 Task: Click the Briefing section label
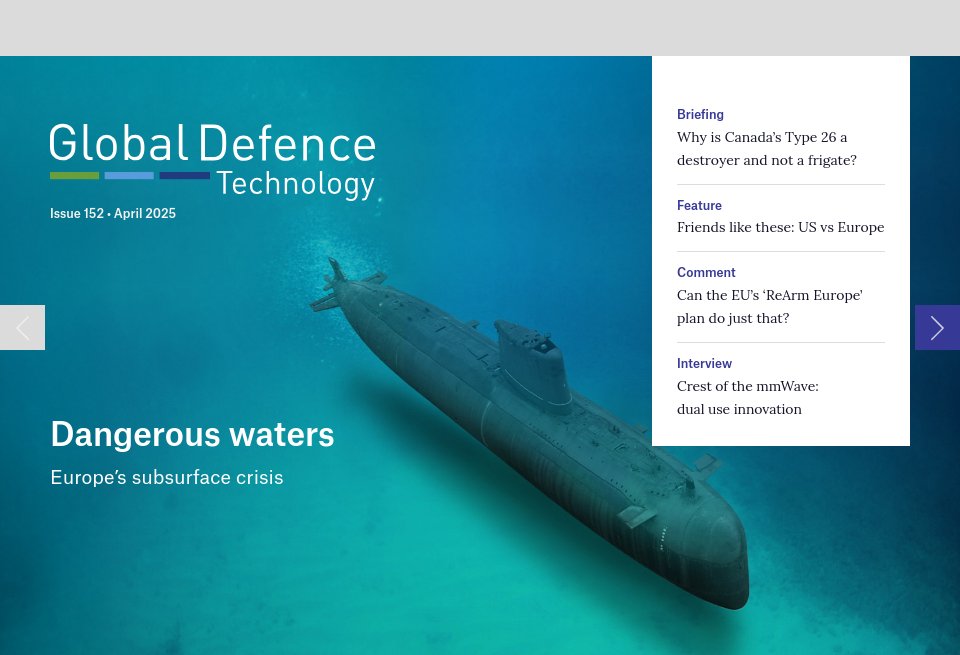(x=700, y=114)
